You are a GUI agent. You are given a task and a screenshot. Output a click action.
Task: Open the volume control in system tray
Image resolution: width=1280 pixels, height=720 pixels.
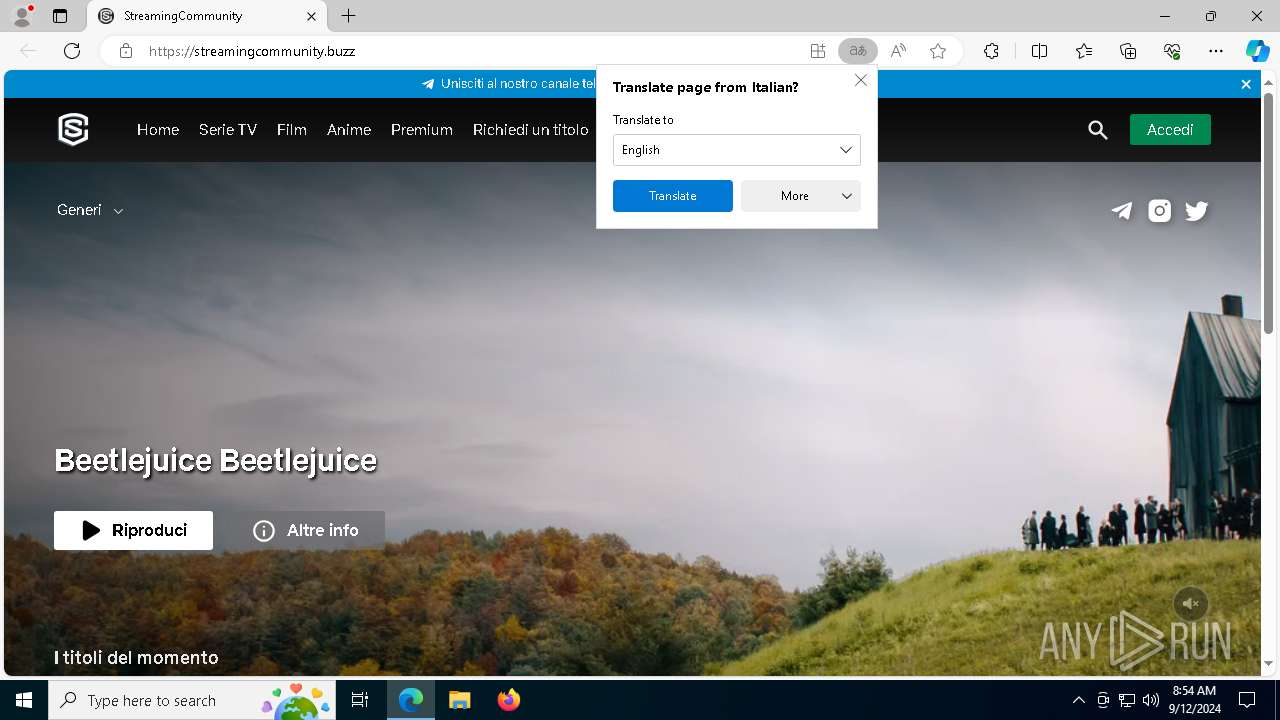1151,700
